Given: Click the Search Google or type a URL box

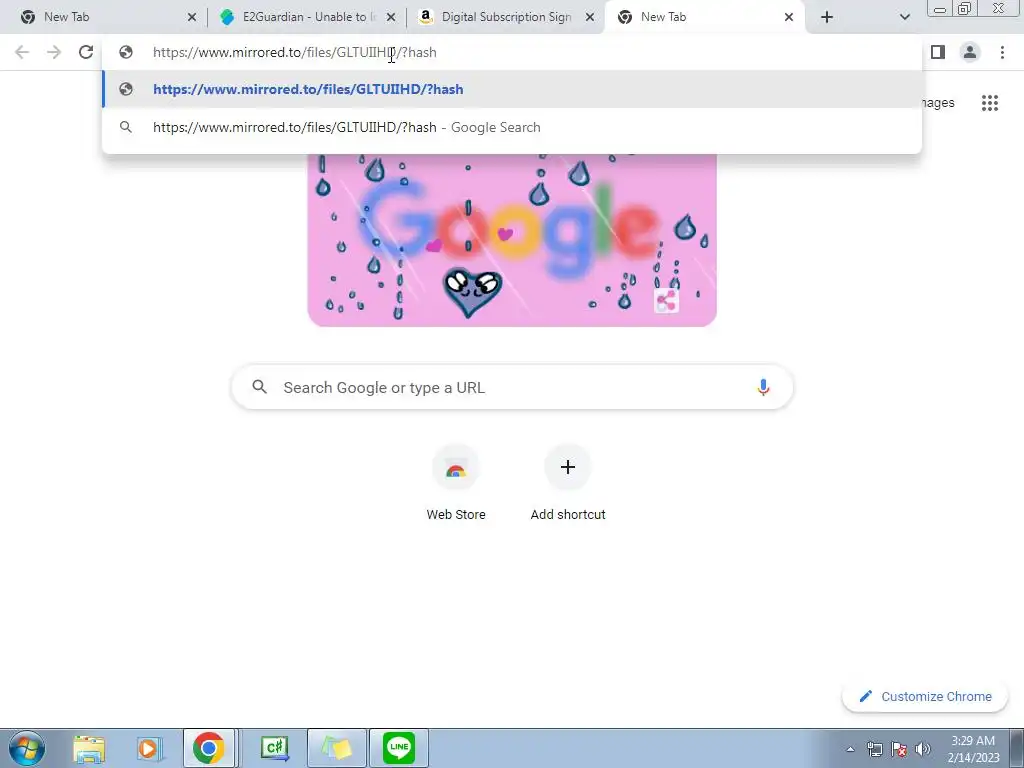Looking at the screenshot, I should click(512, 387).
